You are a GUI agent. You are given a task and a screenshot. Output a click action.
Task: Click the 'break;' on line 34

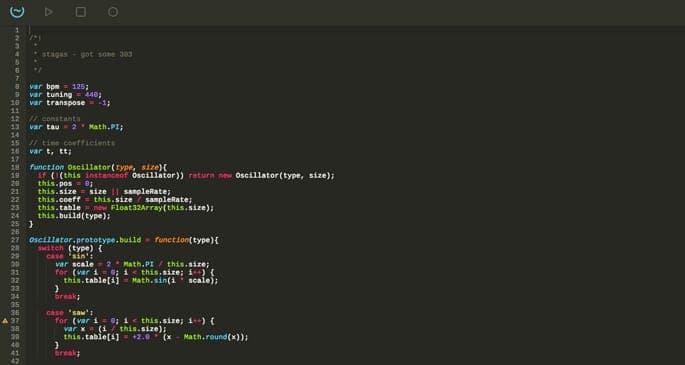tap(68, 297)
